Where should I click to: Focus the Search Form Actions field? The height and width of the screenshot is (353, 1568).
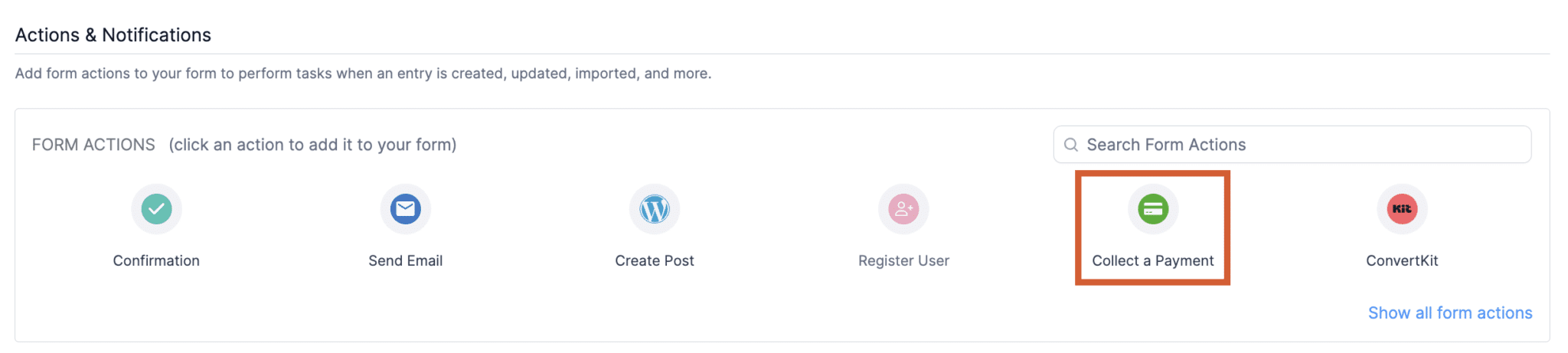click(x=1302, y=145)
